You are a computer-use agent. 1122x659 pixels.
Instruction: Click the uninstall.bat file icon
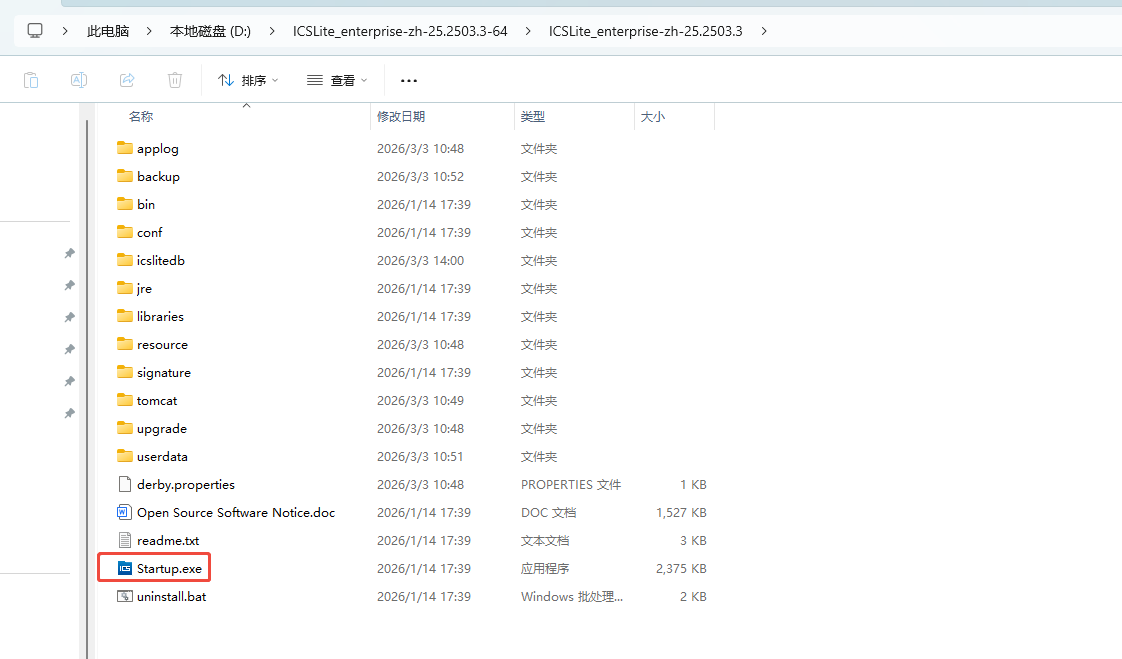pyautogui.click(x=125, y=596)
